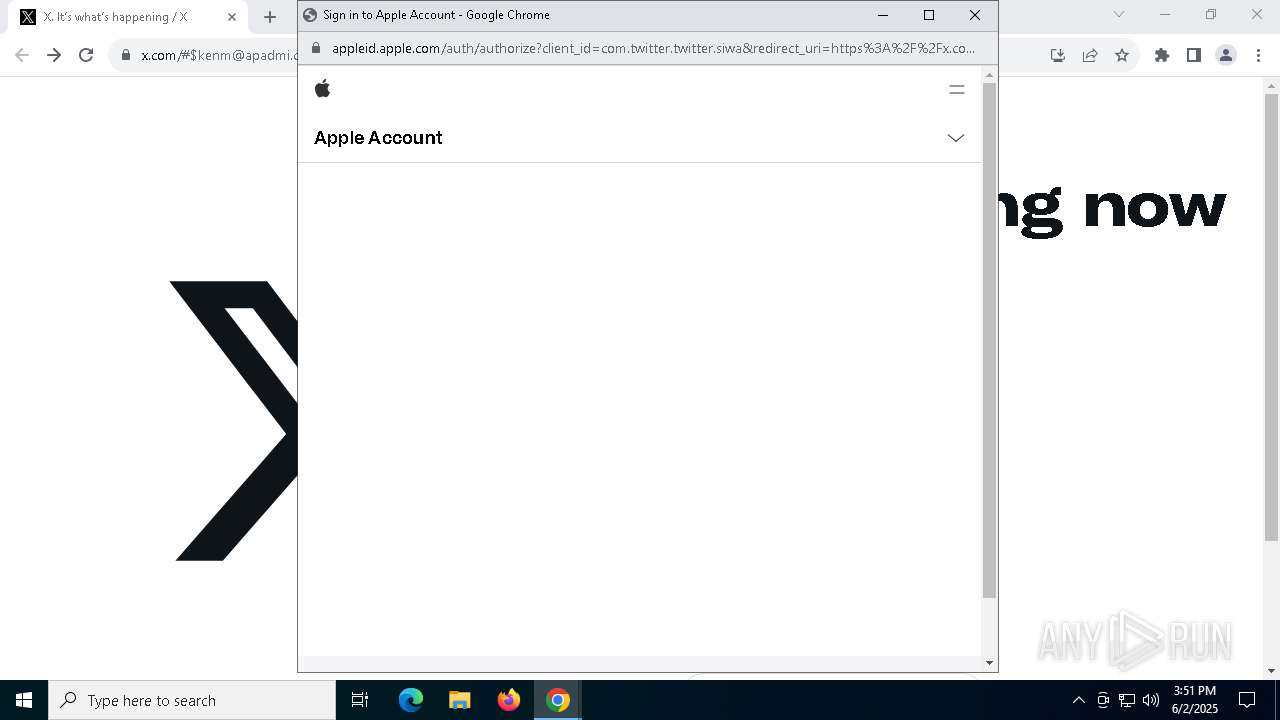
Task: Click popup vertical scrollbar thumb
Action: pos(989,340)
